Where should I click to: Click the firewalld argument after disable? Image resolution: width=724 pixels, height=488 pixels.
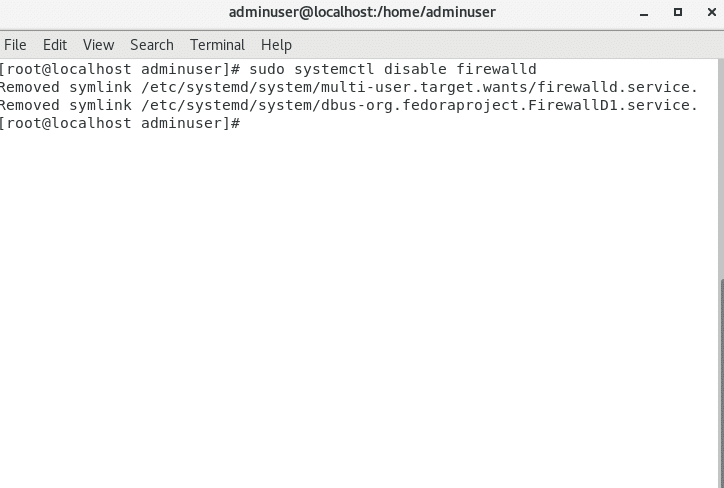[496, 69]
